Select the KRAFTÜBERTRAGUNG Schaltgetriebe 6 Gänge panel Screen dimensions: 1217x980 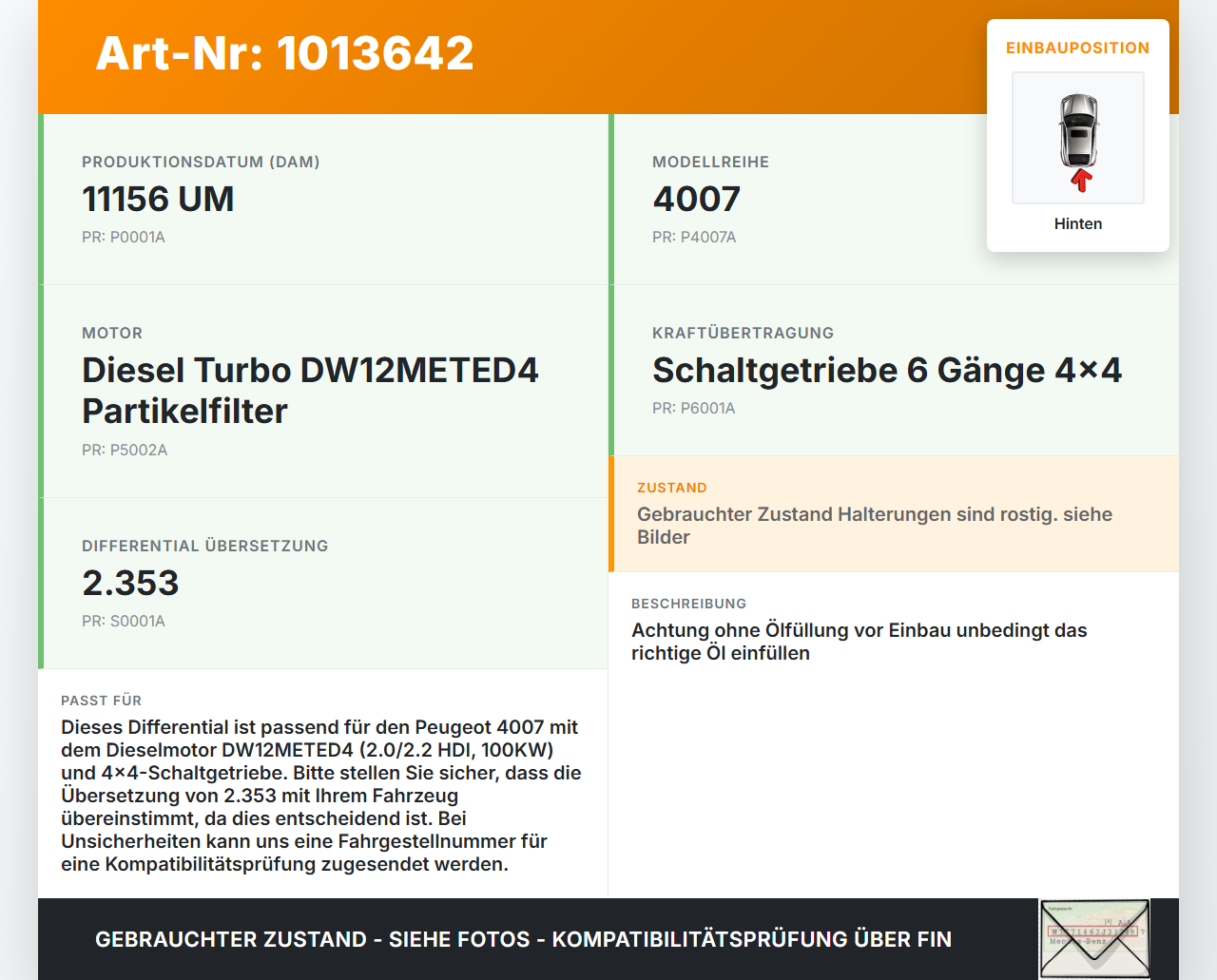click(886, 371)
